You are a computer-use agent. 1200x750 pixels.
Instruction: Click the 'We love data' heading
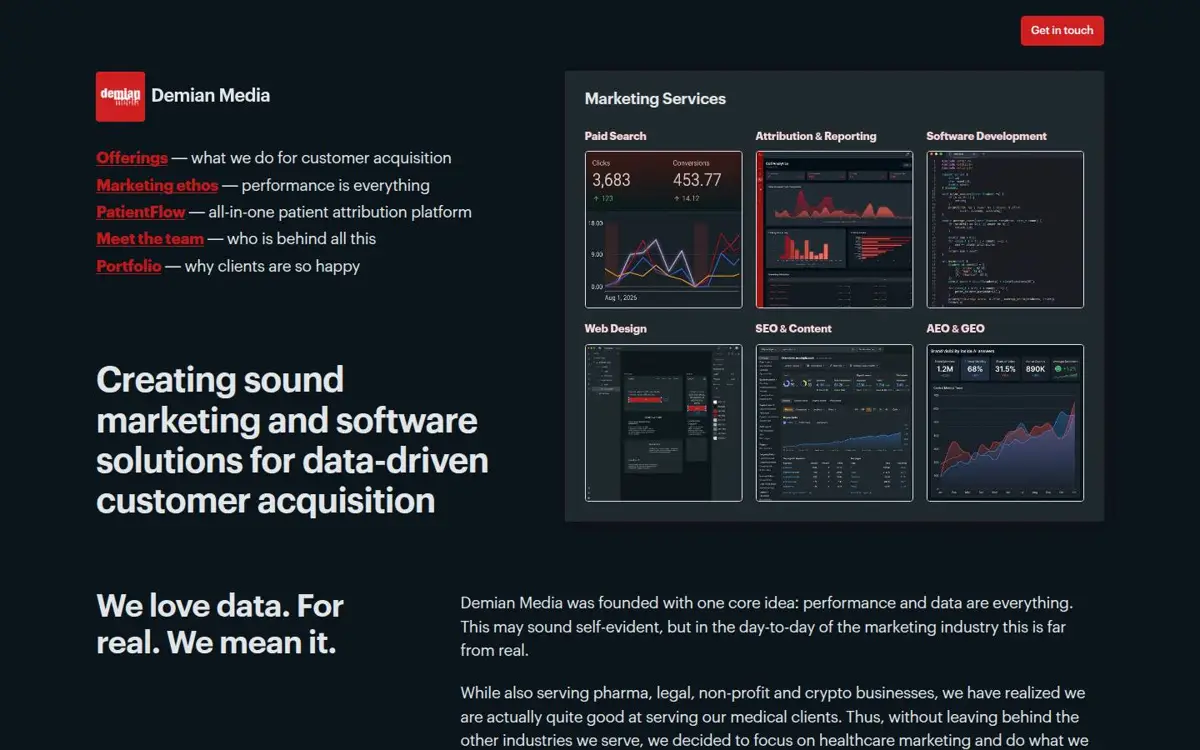coord(220,624)
